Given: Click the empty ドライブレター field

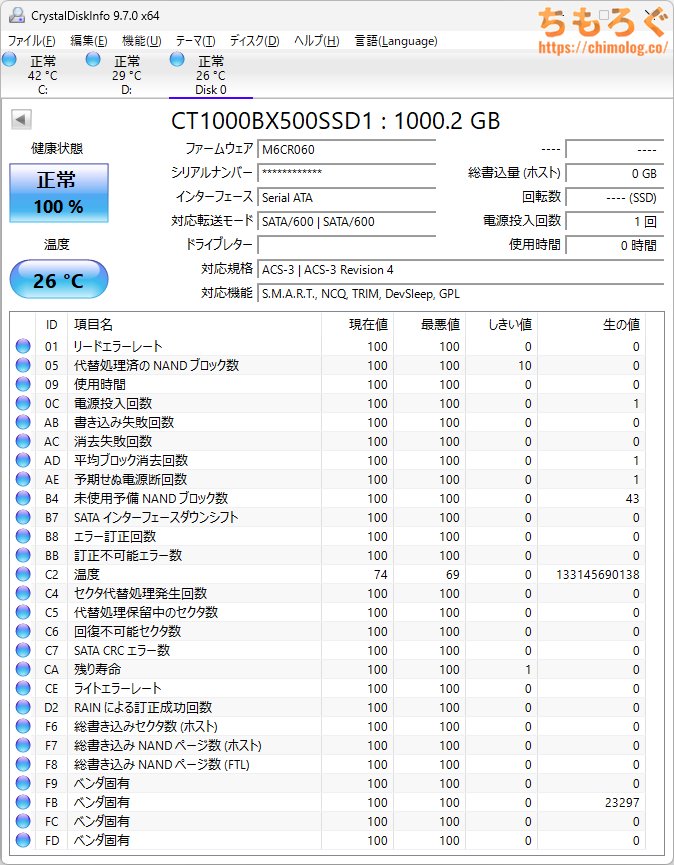Looking at the screenshot, I should (x=346, y=245).
